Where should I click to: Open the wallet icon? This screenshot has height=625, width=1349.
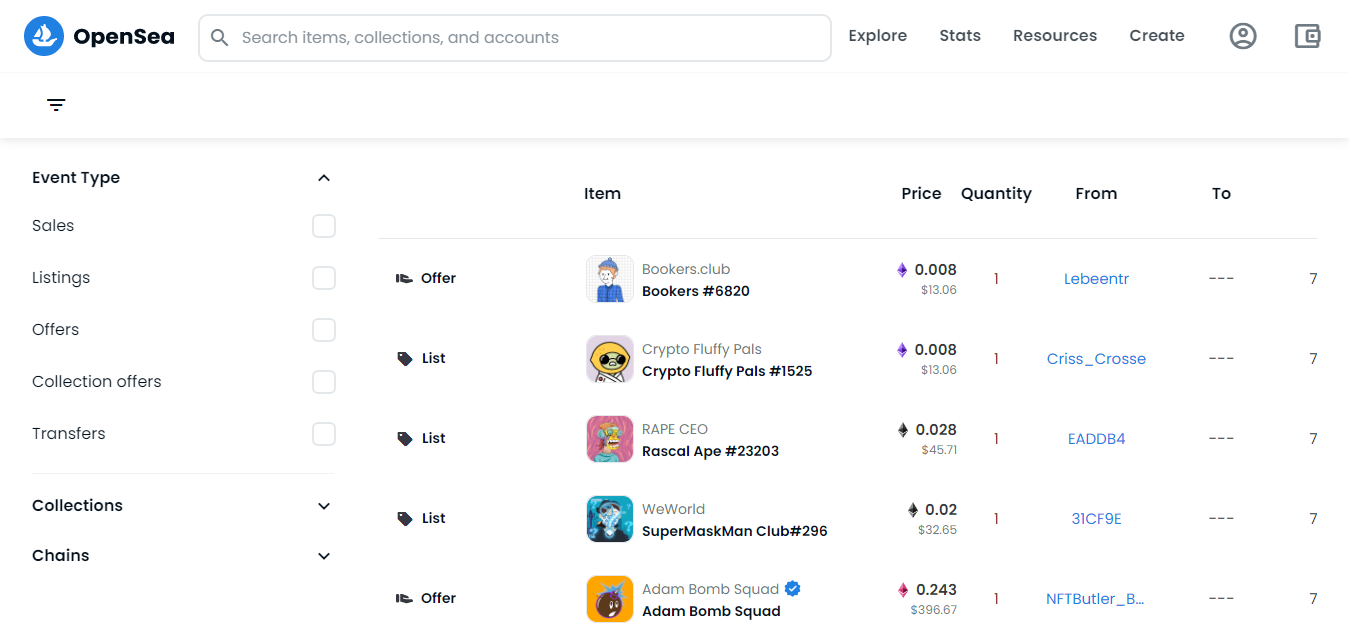(1308, 37)
